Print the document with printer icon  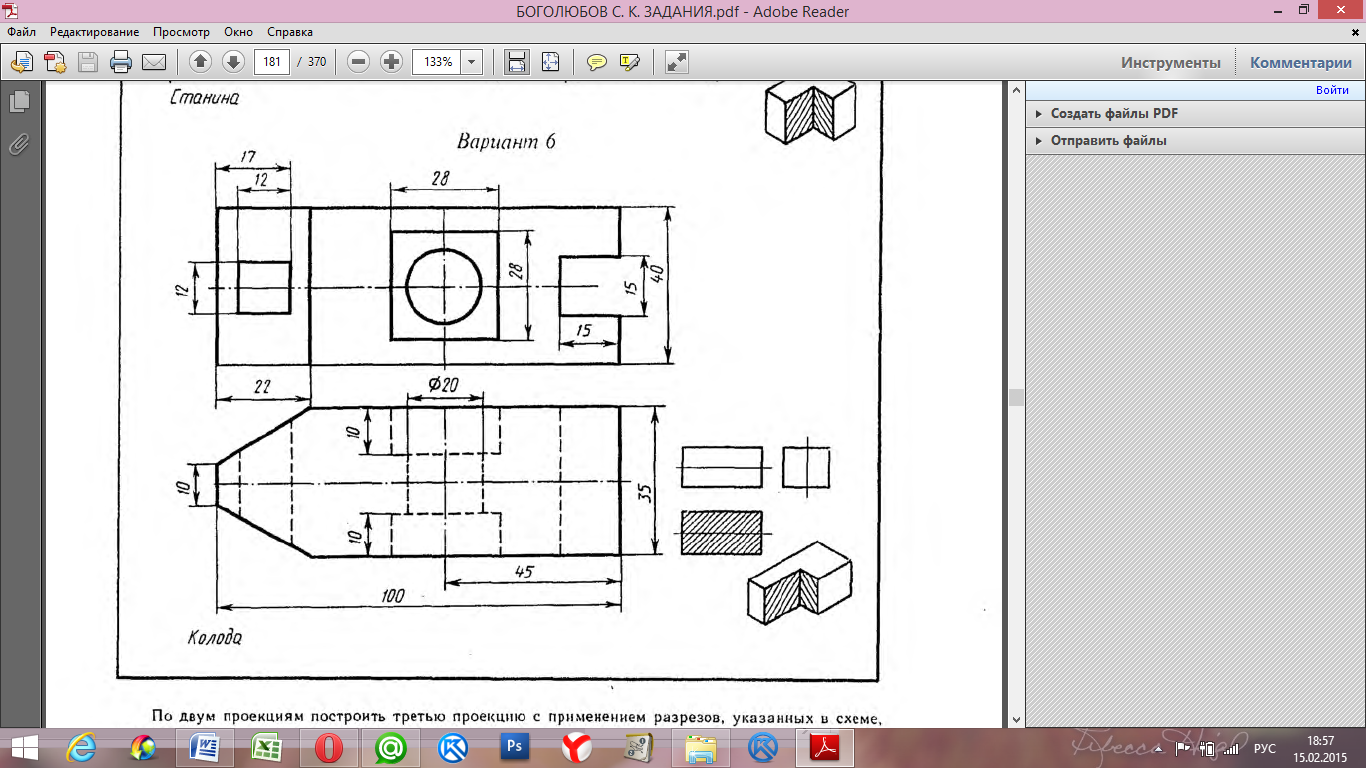pyautogui.click(x=121, y=62)
